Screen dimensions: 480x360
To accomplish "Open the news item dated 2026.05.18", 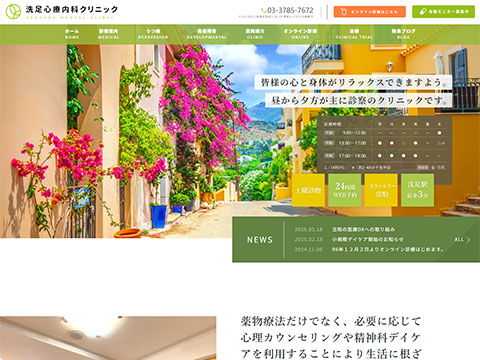I will point(345,230).
